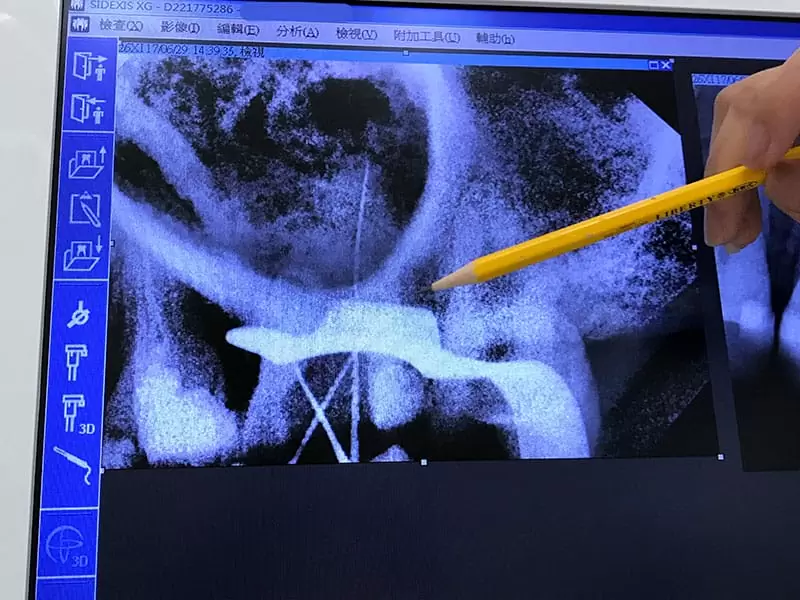Viewport: 800px width, 600px height.
Task: Maximize the X-ray image sub-window
Action: [x=654, y=64]
